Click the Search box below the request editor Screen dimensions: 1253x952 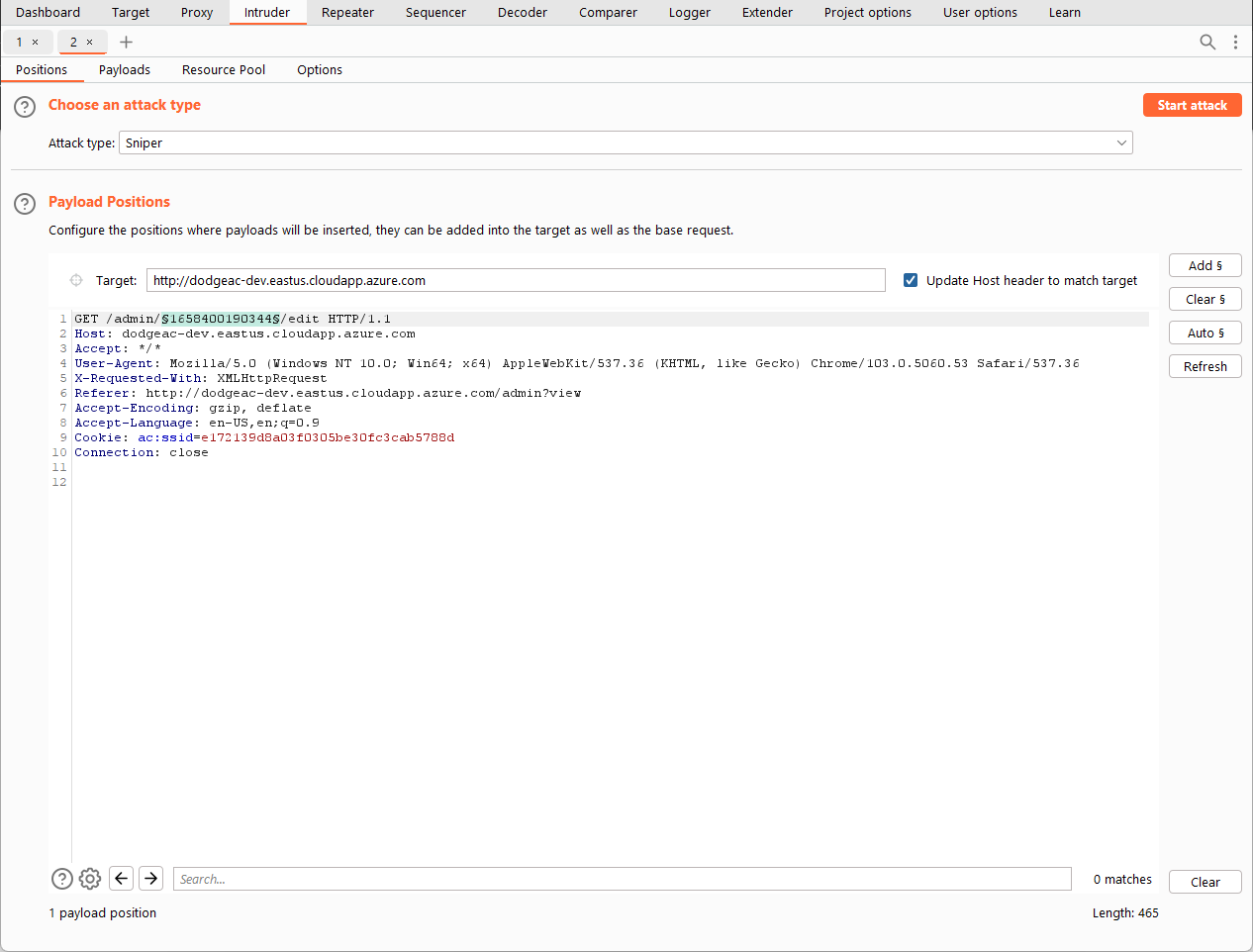click(x=622, y=879)
